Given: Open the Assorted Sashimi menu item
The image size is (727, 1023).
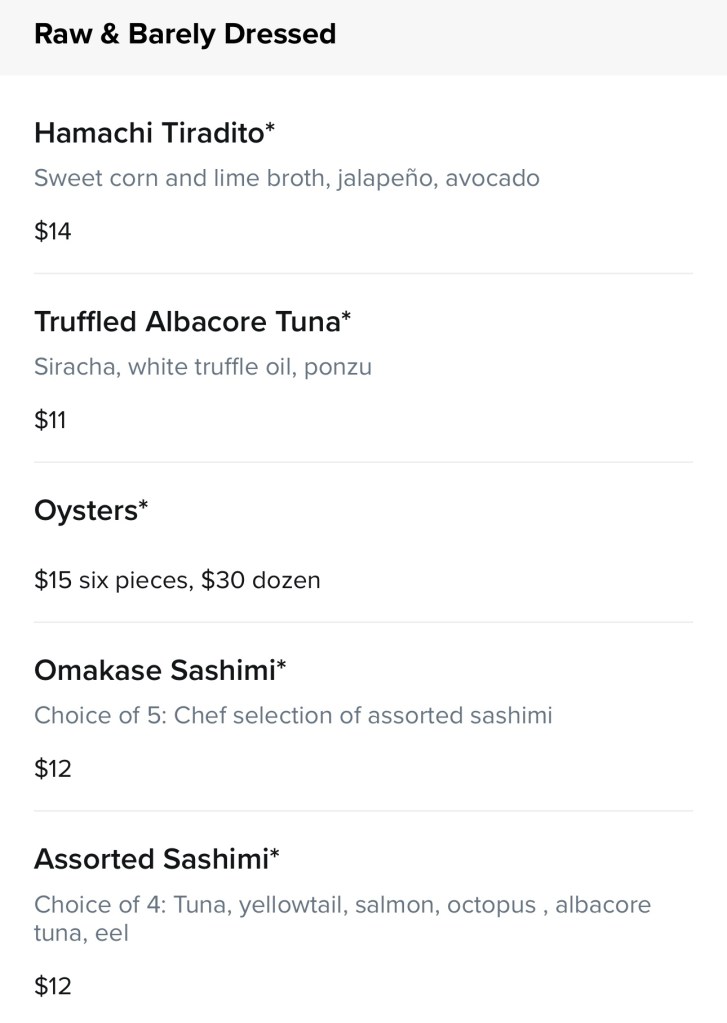Looking at the screenshot, I should click(x=150, y=859).
